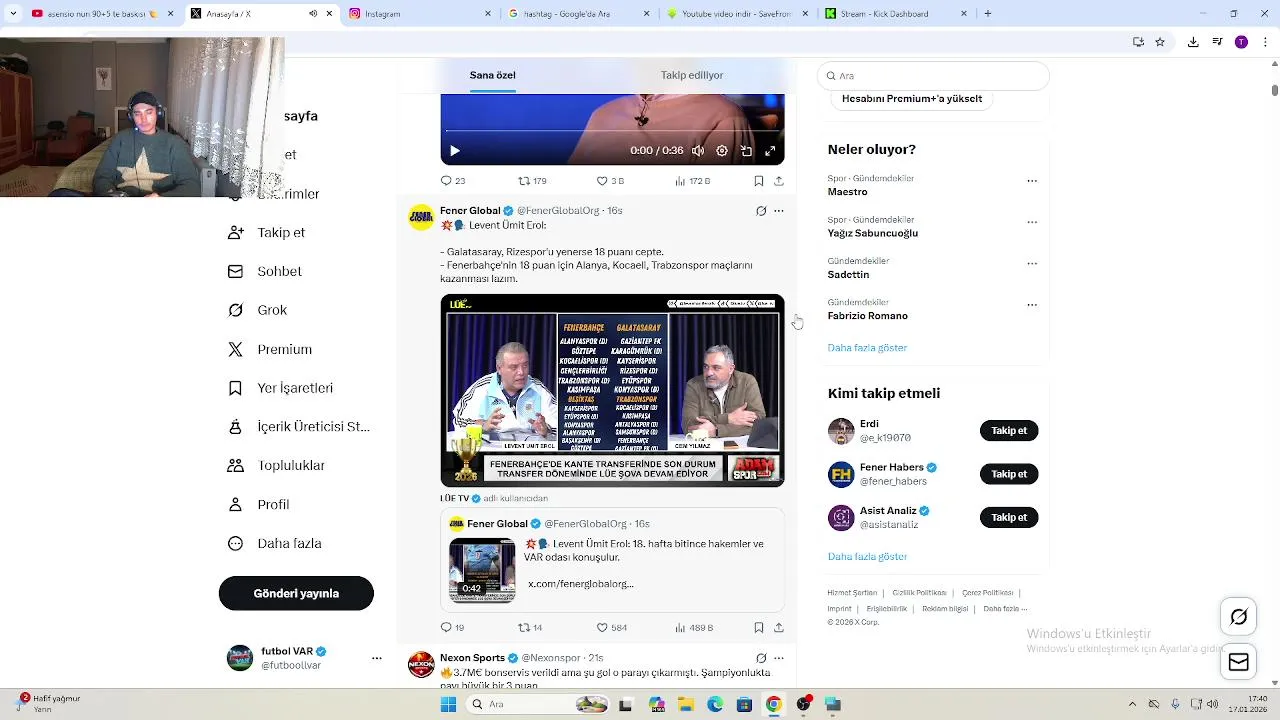Viewport: 1280px width, 720px height.
Task: Show more trends under Neler oluyor
Action: click(867, 348)
